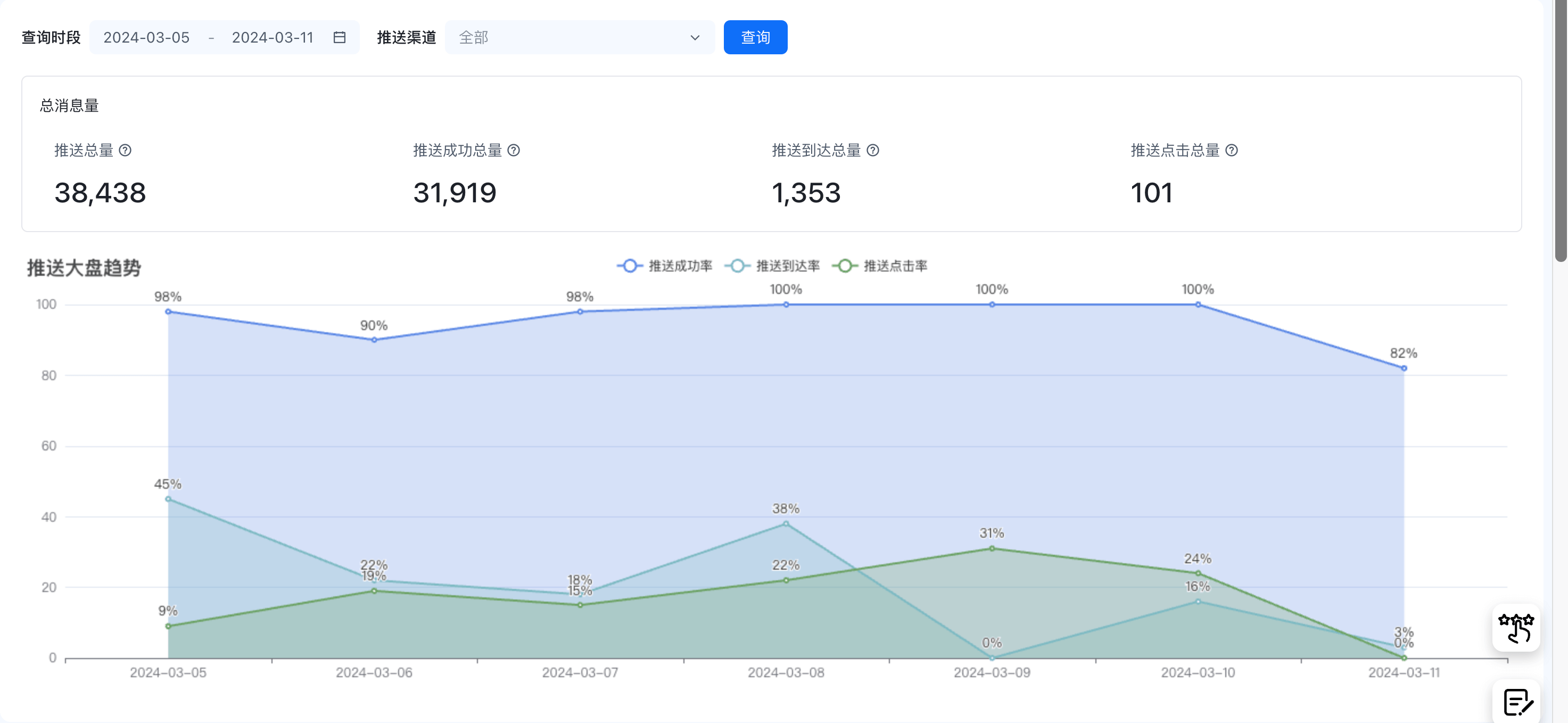Click the 31% click rate data point
The height and width of the screenshot is (723, 1568).
992,548
